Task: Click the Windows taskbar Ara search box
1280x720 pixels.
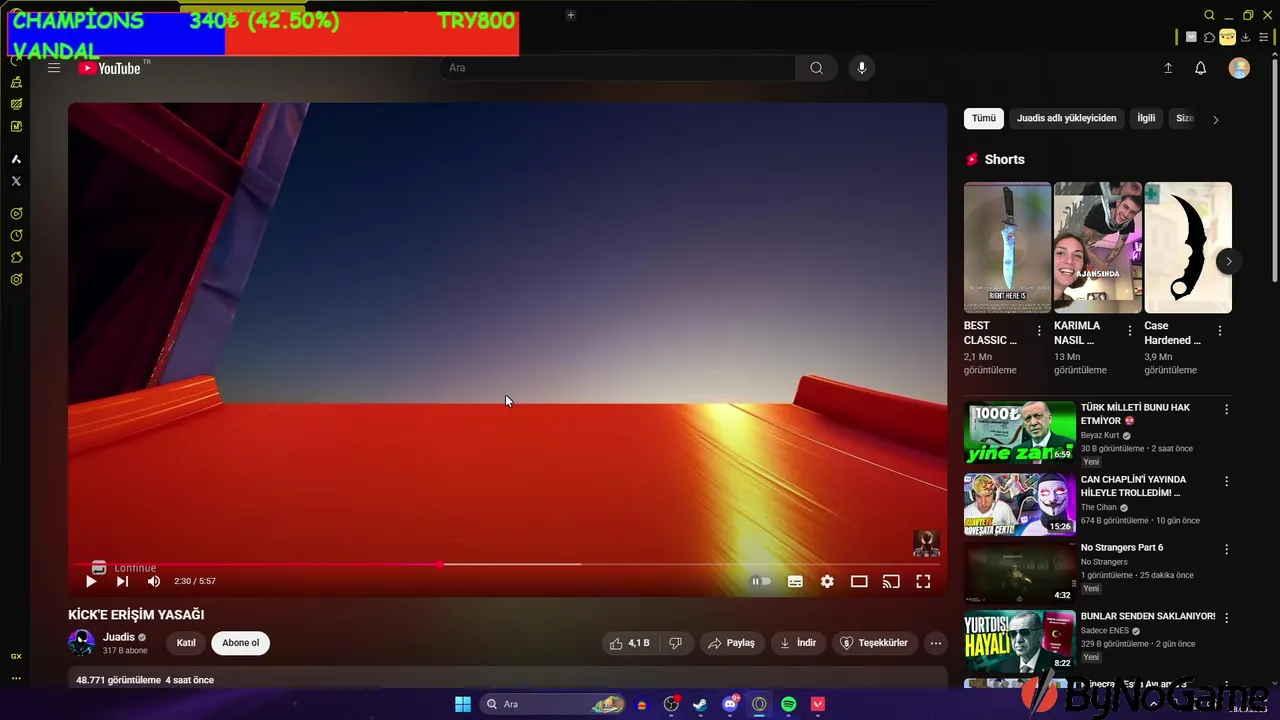Action: coord(553,704)
